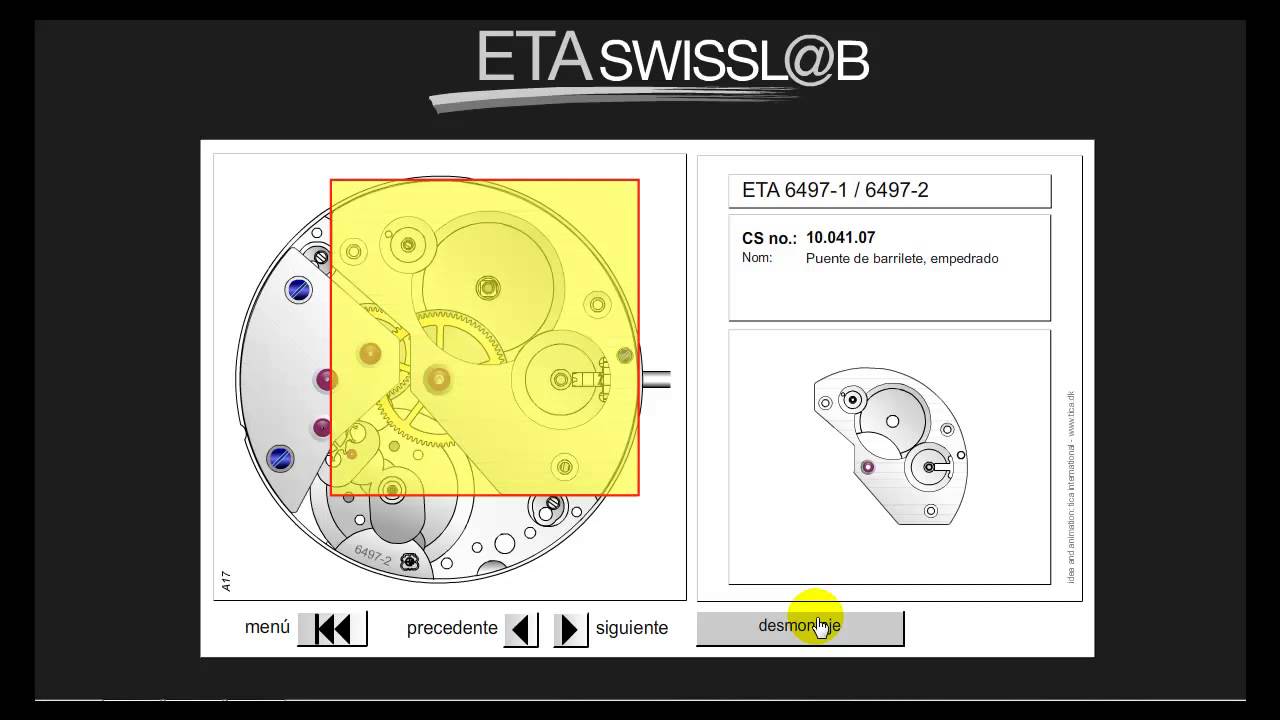Click the upper blue screw on balance cock
Image resolution: width=1280 pixels, height=720 pixels.
coord(298,290)
